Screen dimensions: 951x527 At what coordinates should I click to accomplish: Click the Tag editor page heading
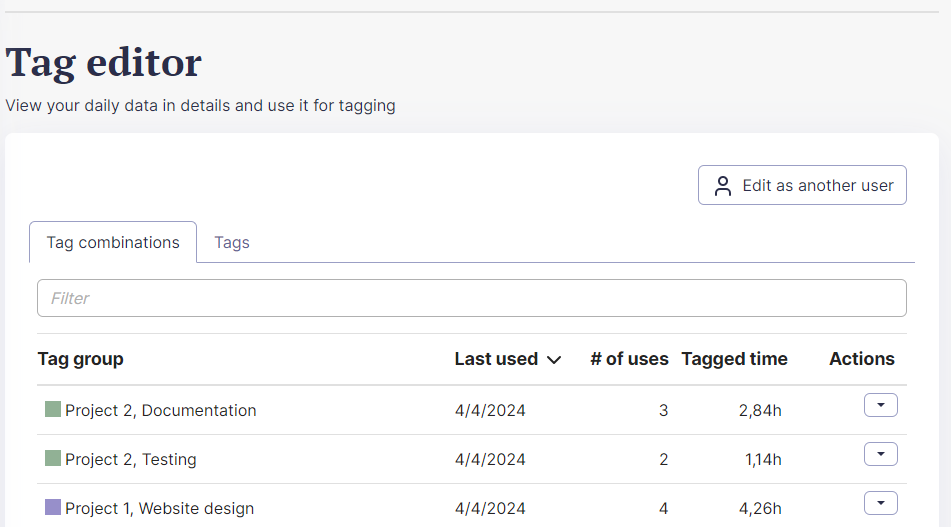[x=104, y=62]
